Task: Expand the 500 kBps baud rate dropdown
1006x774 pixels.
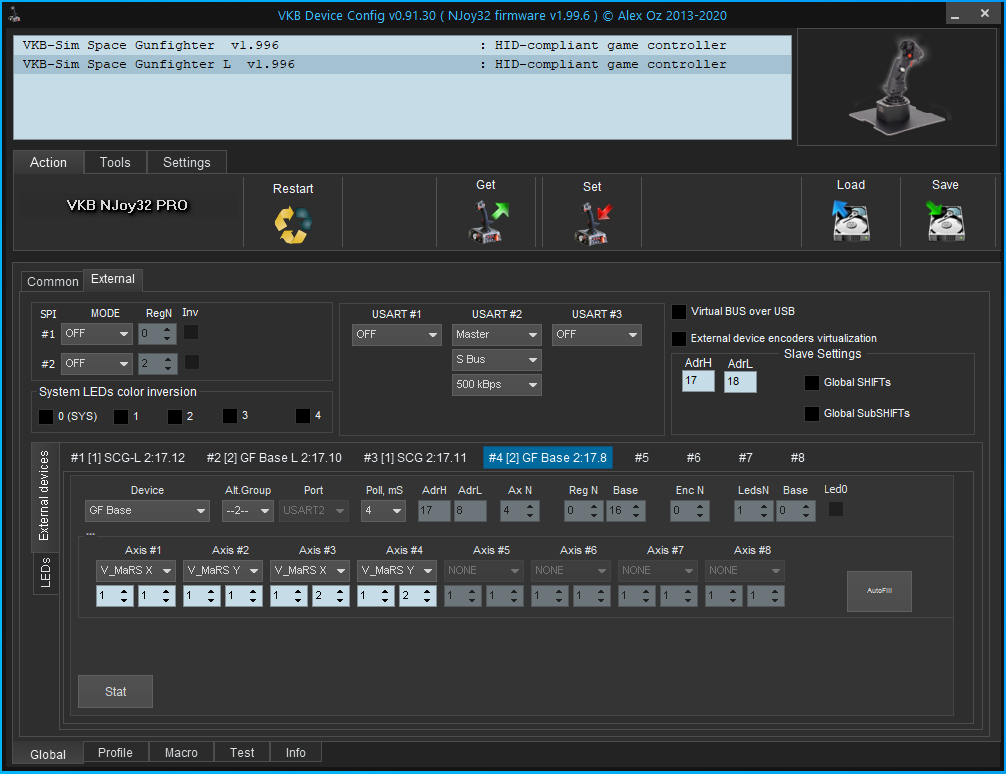Action: click(x=496, y=385)
